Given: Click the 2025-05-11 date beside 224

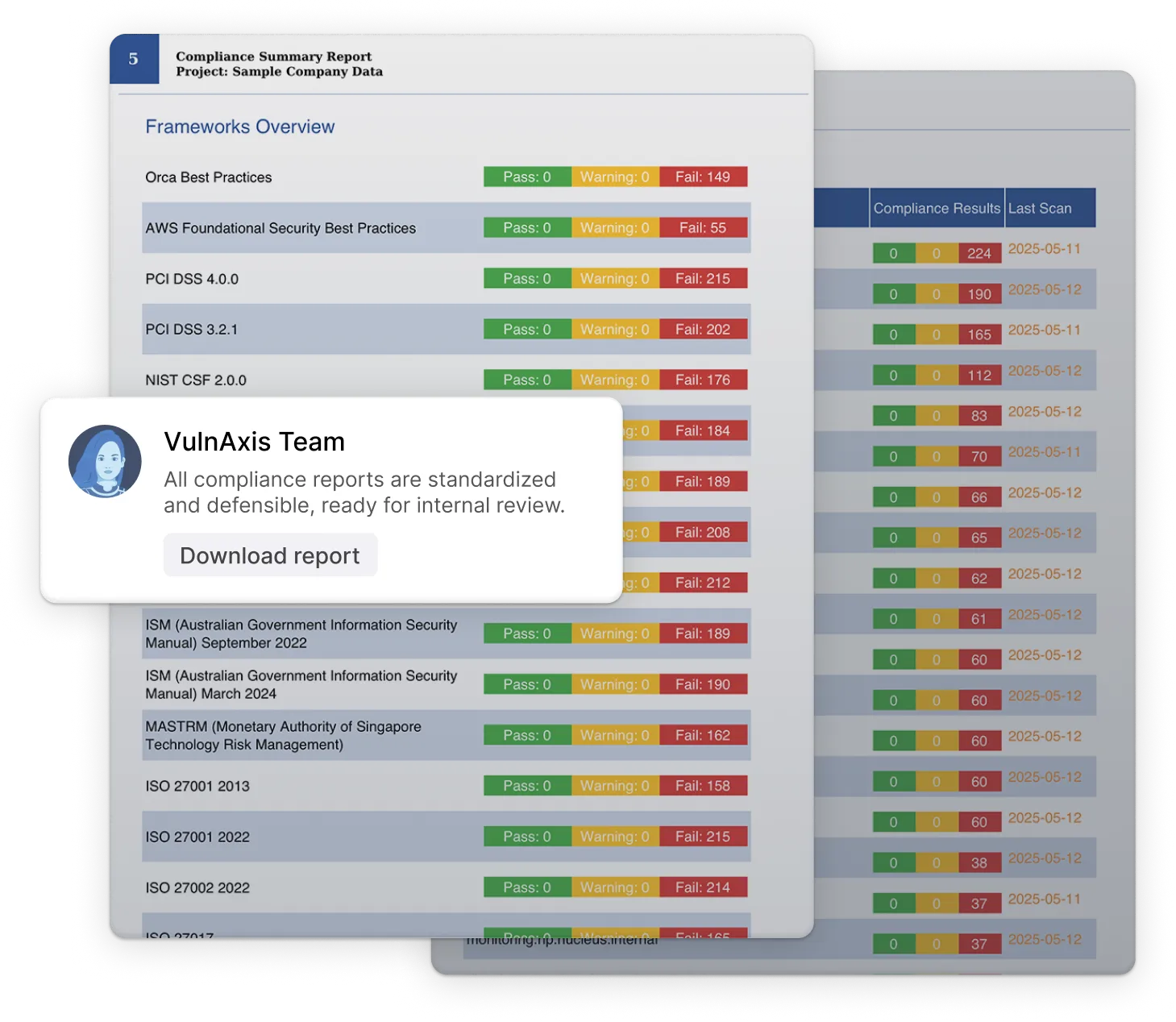Looking at the screenshot, I should tap(1045, 249).
